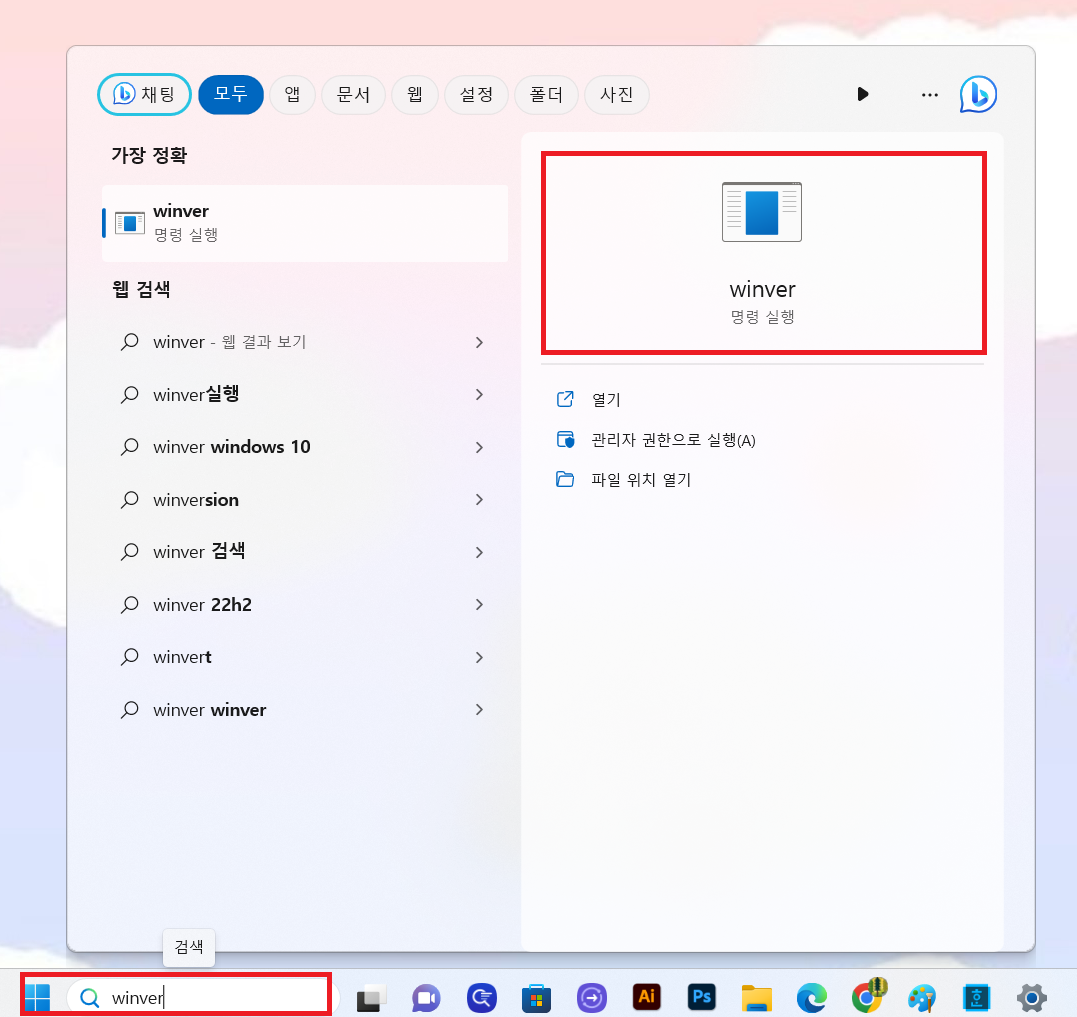The height and width of the screenshot is (1017, 1077).
Task: Open Google Chrome from the taskbar
Action: (x=866, y=997)
